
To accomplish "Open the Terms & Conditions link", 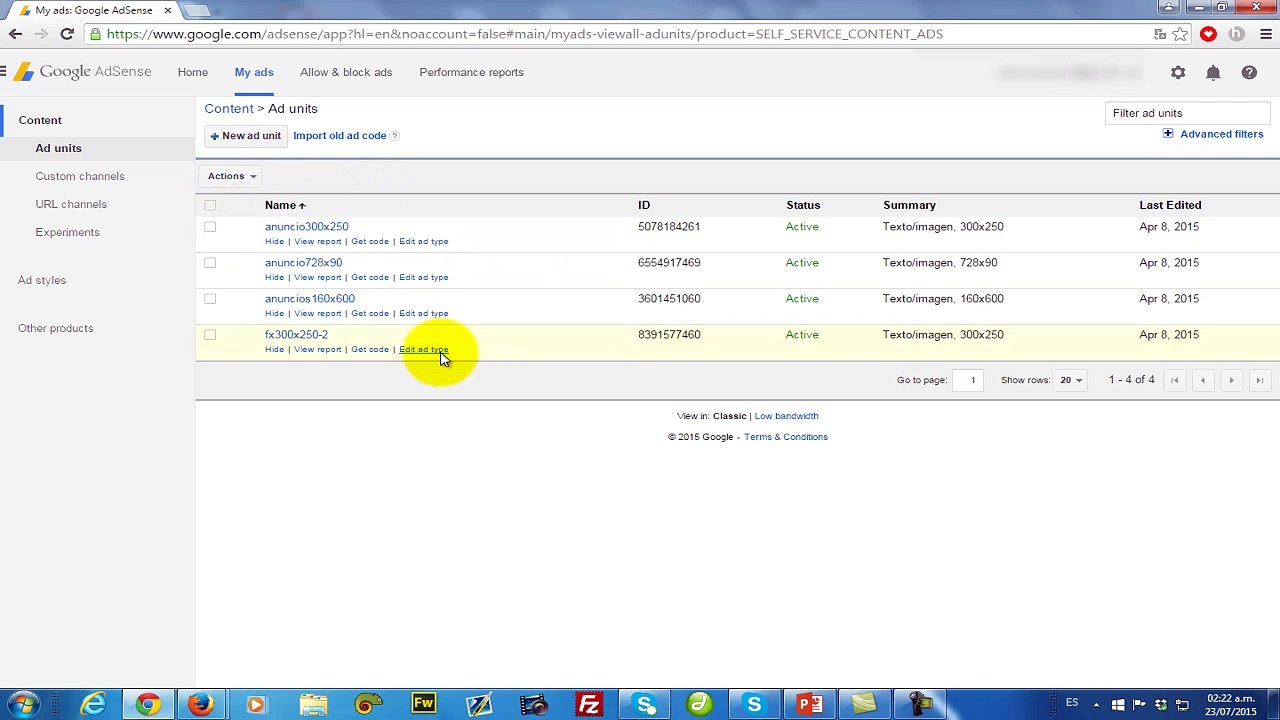I will coord(785,437).
